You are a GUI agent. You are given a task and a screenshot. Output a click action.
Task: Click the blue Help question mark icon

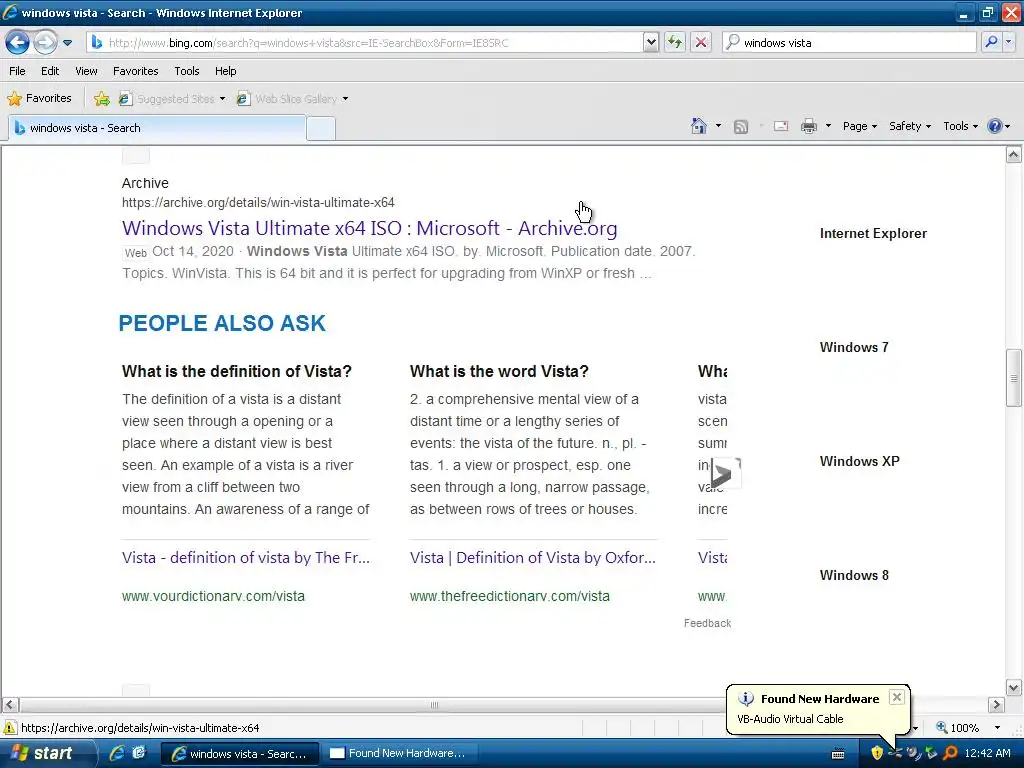994,126
